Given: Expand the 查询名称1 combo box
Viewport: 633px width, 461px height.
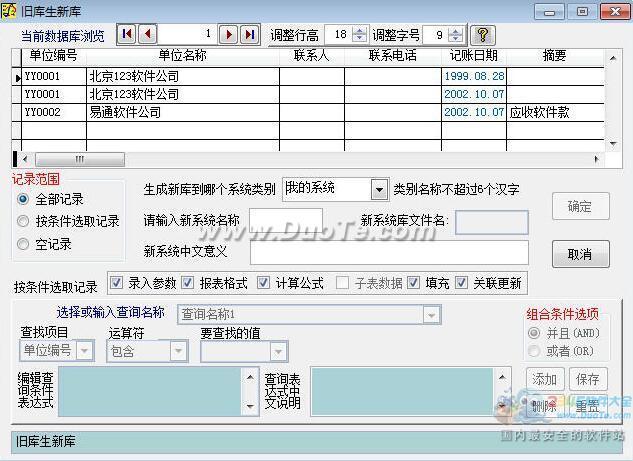Looking at the screenshot, I should tap(430, 315).
